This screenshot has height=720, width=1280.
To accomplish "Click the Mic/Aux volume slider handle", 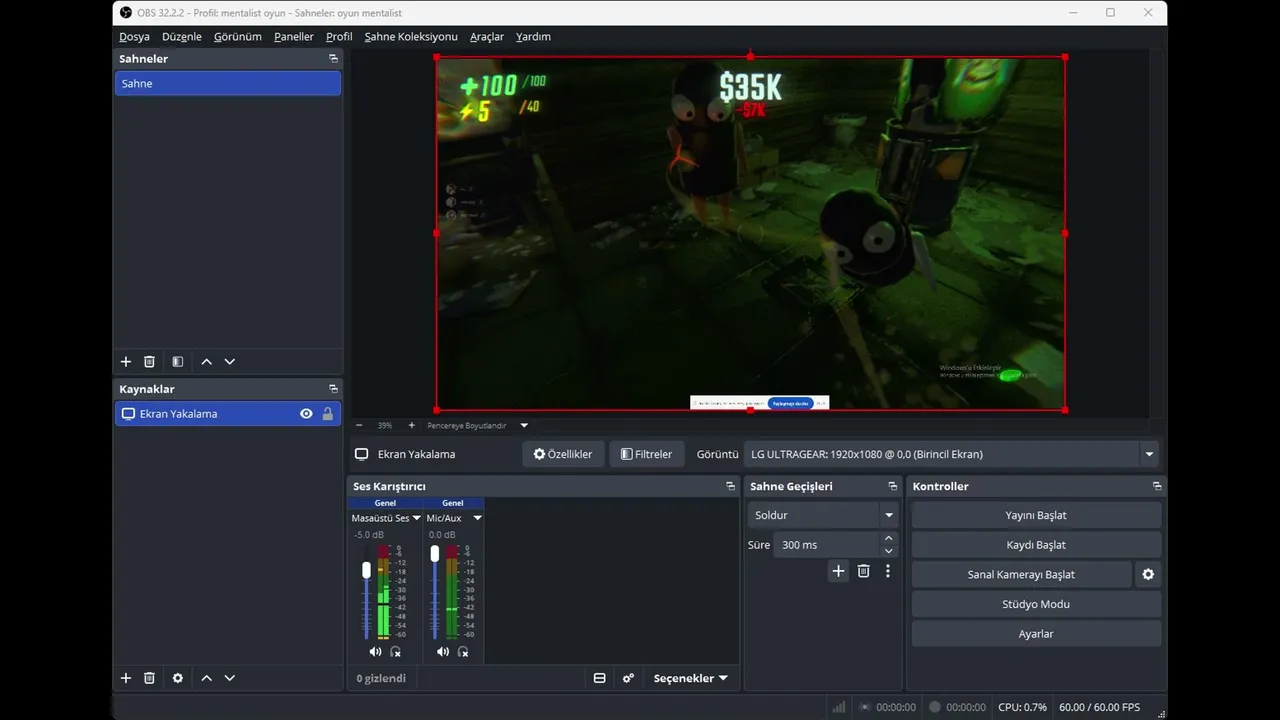I will tap(434, 553).
